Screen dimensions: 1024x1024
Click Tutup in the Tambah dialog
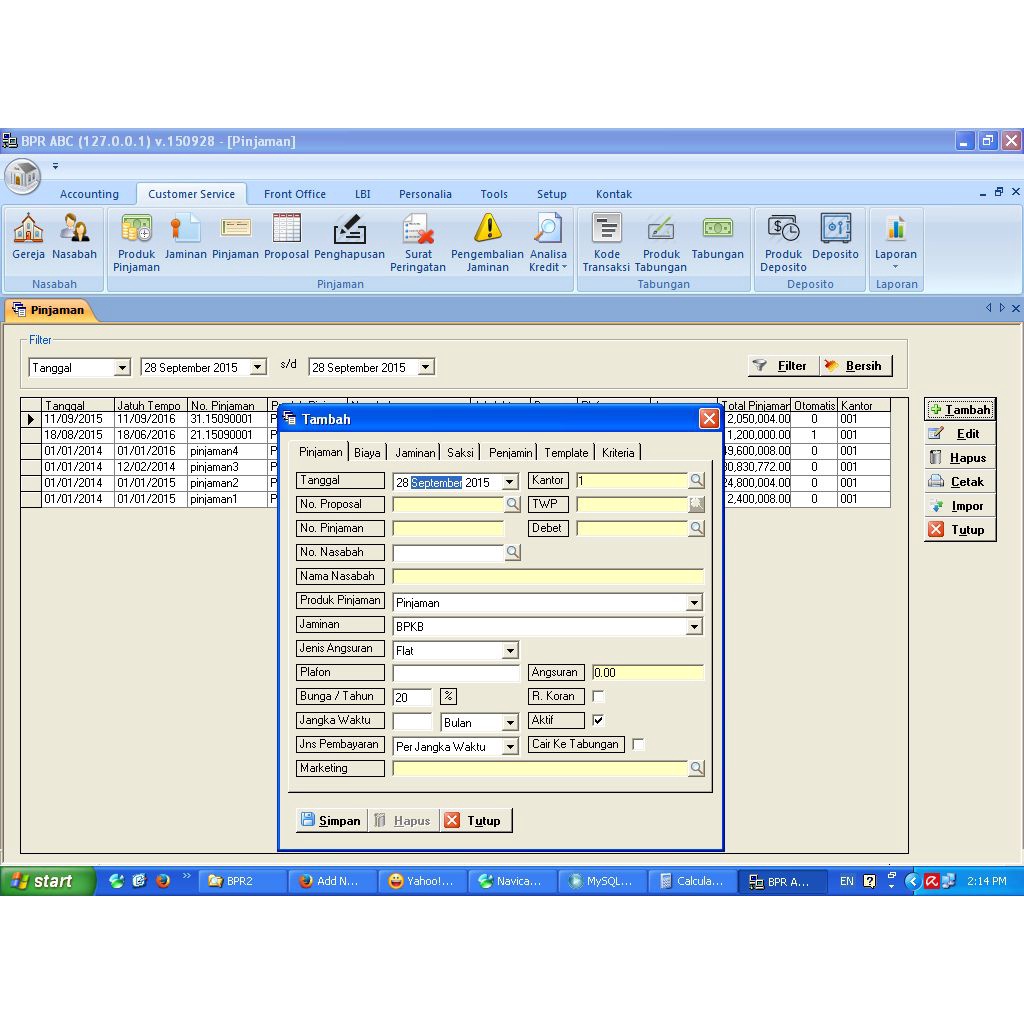point(476,820)
